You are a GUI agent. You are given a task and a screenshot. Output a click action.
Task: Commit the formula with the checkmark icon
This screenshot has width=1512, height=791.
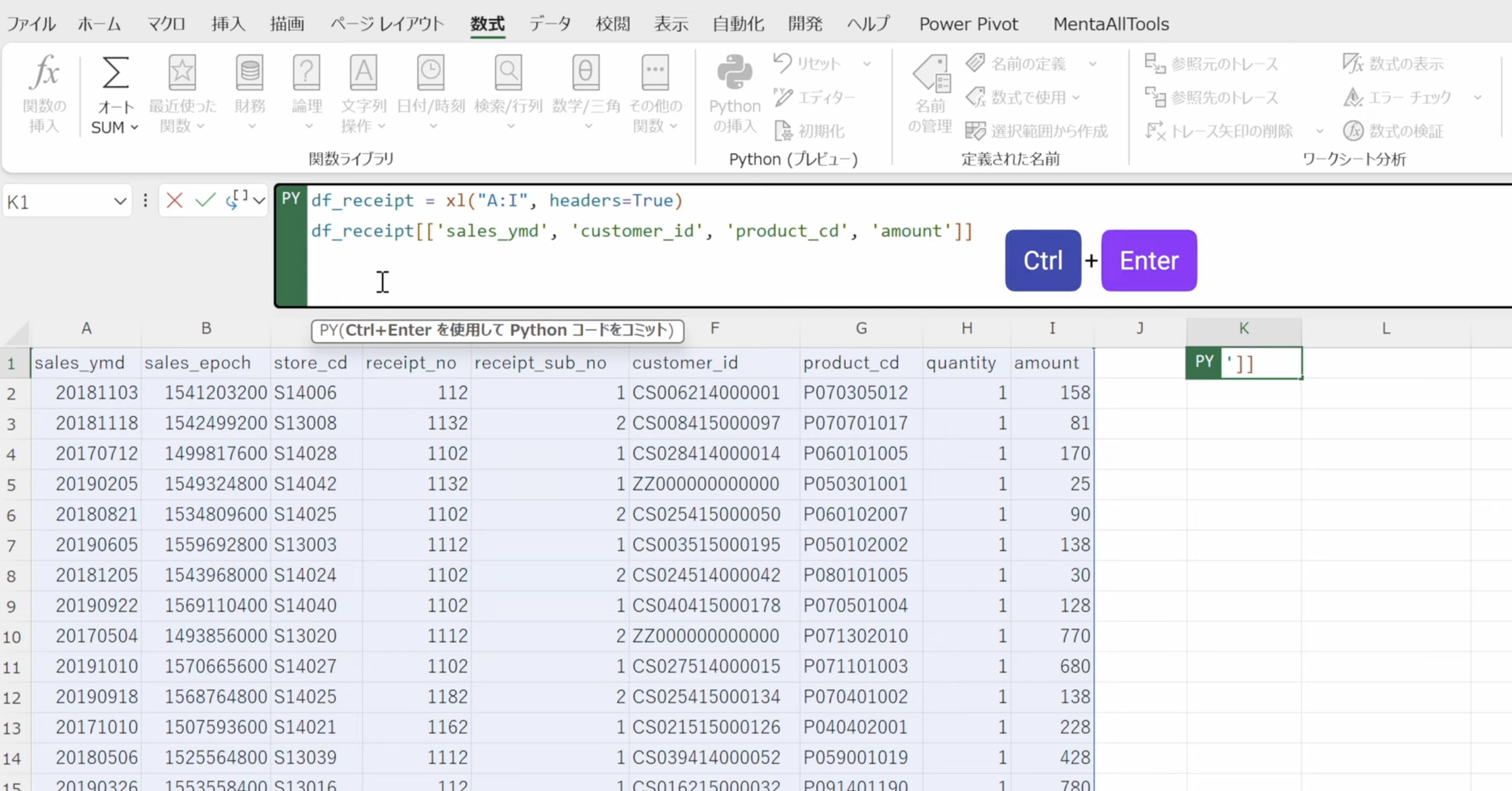(205, 201)
